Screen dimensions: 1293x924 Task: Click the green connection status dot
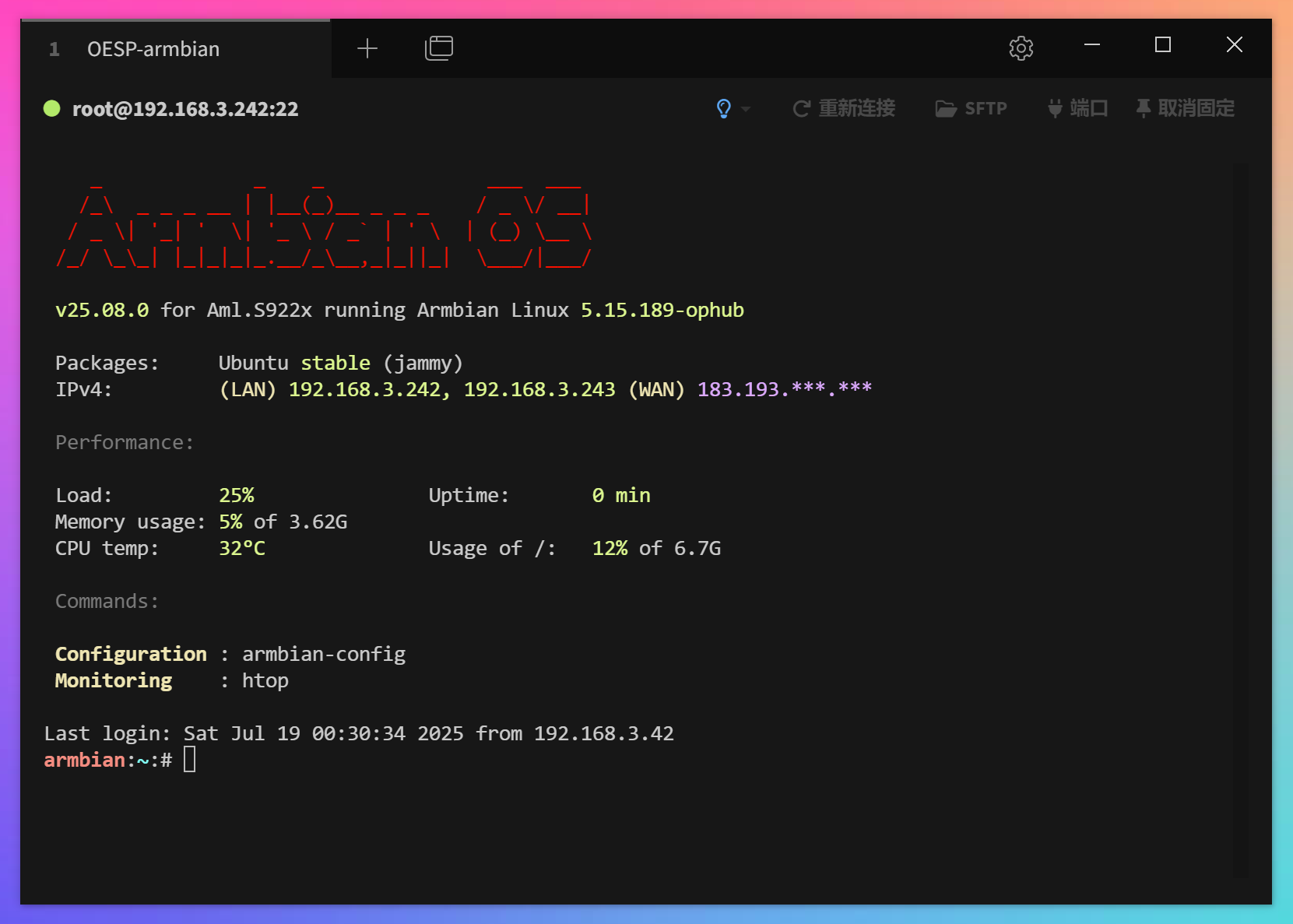coord(52,108)
